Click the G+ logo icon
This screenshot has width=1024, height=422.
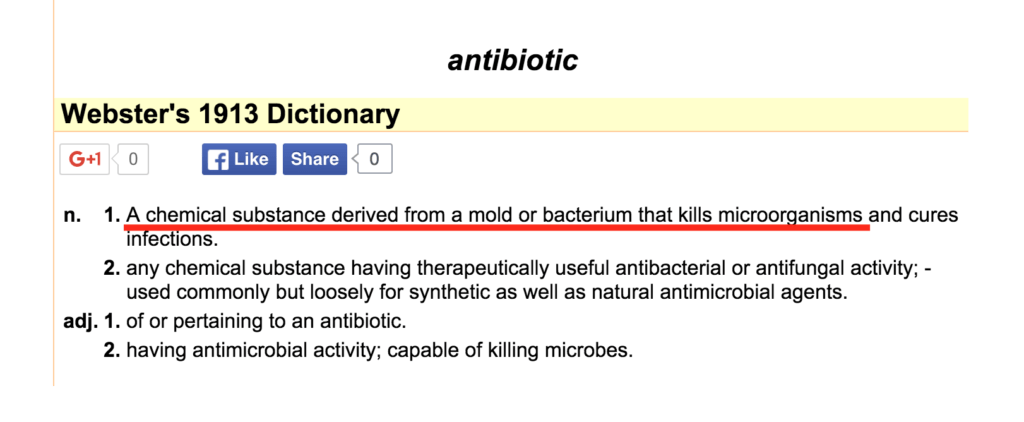coord(85,159)
